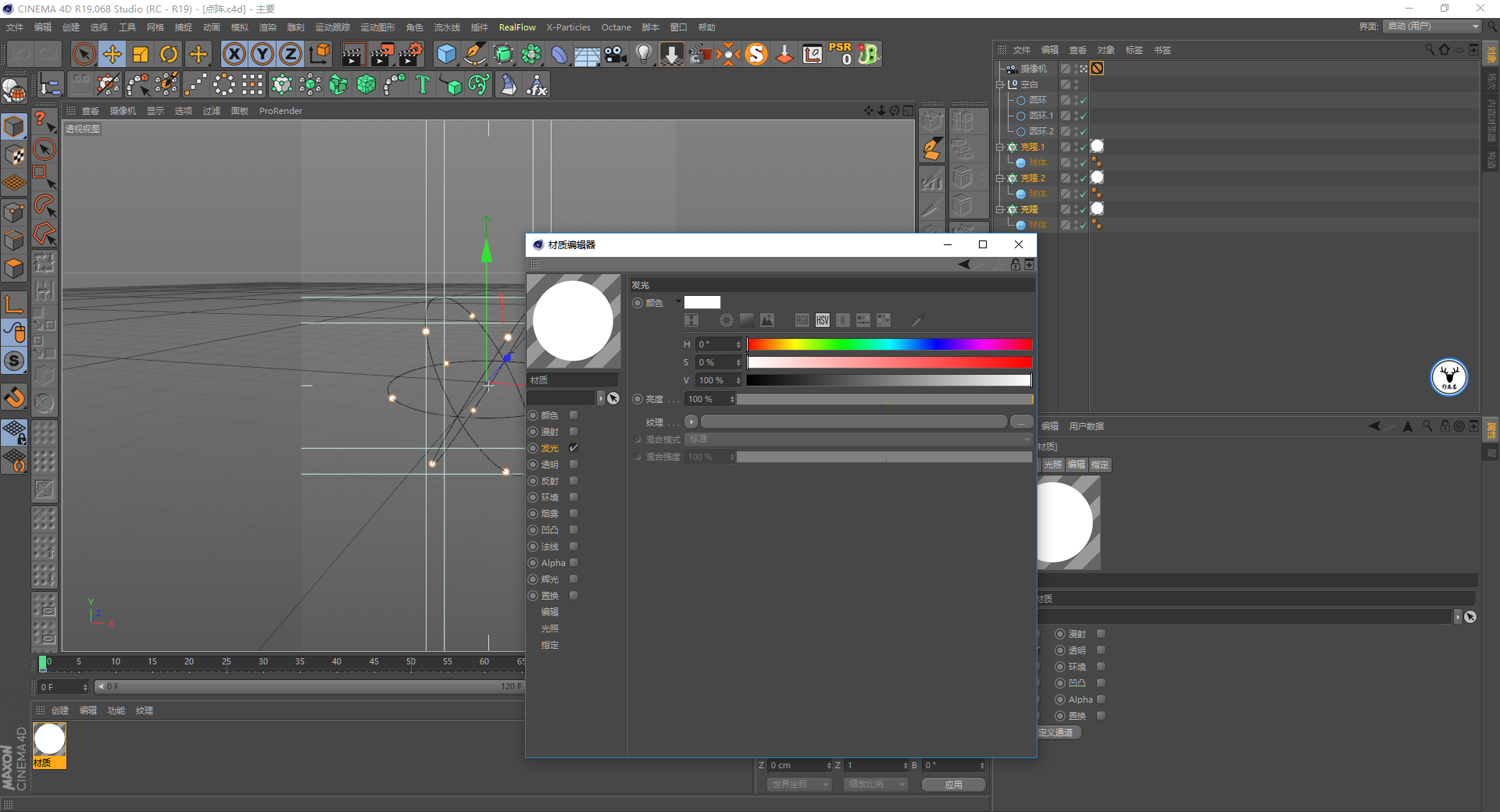Open the Octane menu
Viewport: 1500px width, 812px height.
point(616,27)
